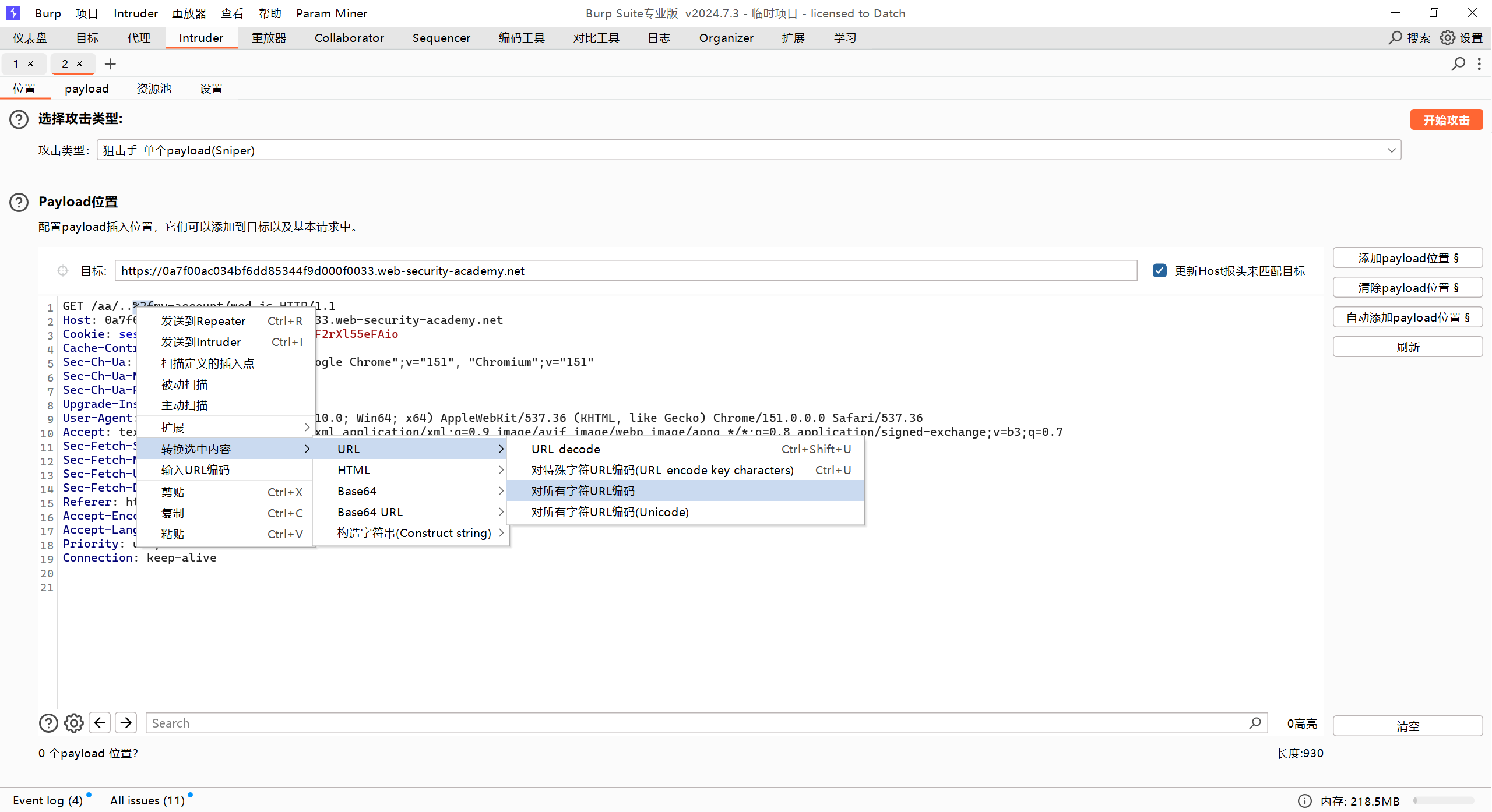The height and width of the screenshot is (812, 1492).
Task: Open the editor help icon near Search
Action: click(48, 723)
